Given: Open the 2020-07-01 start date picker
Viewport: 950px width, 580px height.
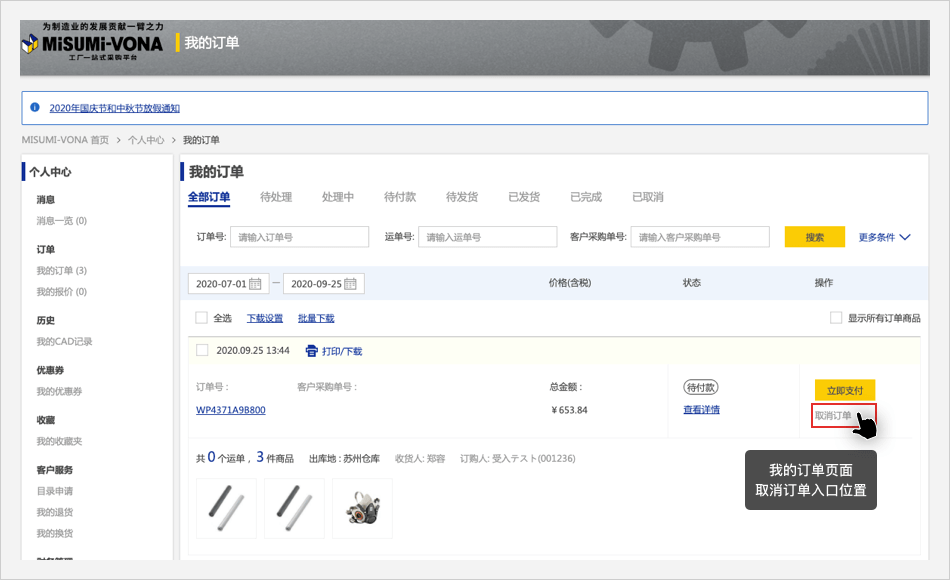Looking at the screenshot, I should click(221, 284).
